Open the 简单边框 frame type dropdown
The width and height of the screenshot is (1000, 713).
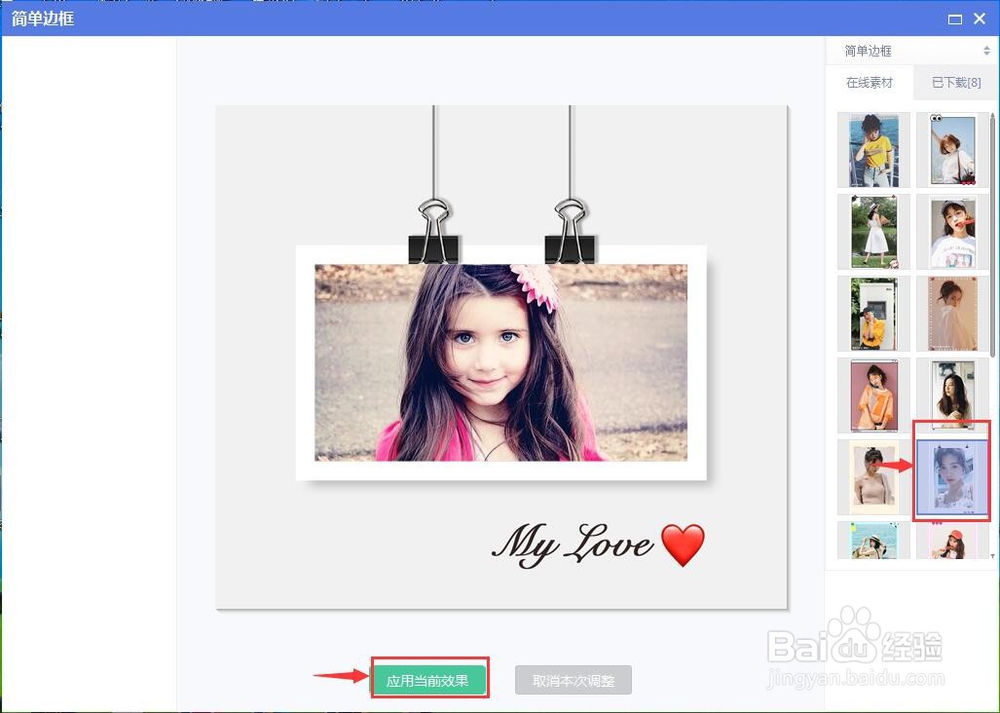[x=912, y=51]
